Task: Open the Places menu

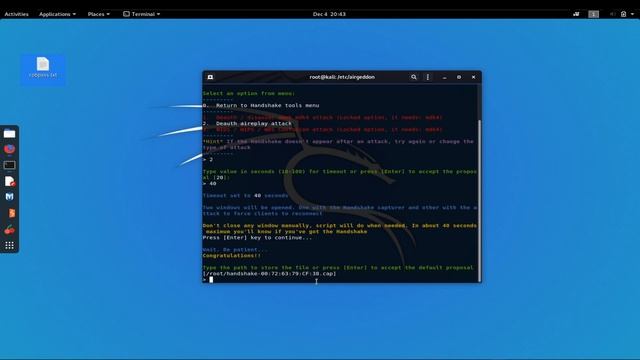Action: pyautogui.click(x=98, y=14)
